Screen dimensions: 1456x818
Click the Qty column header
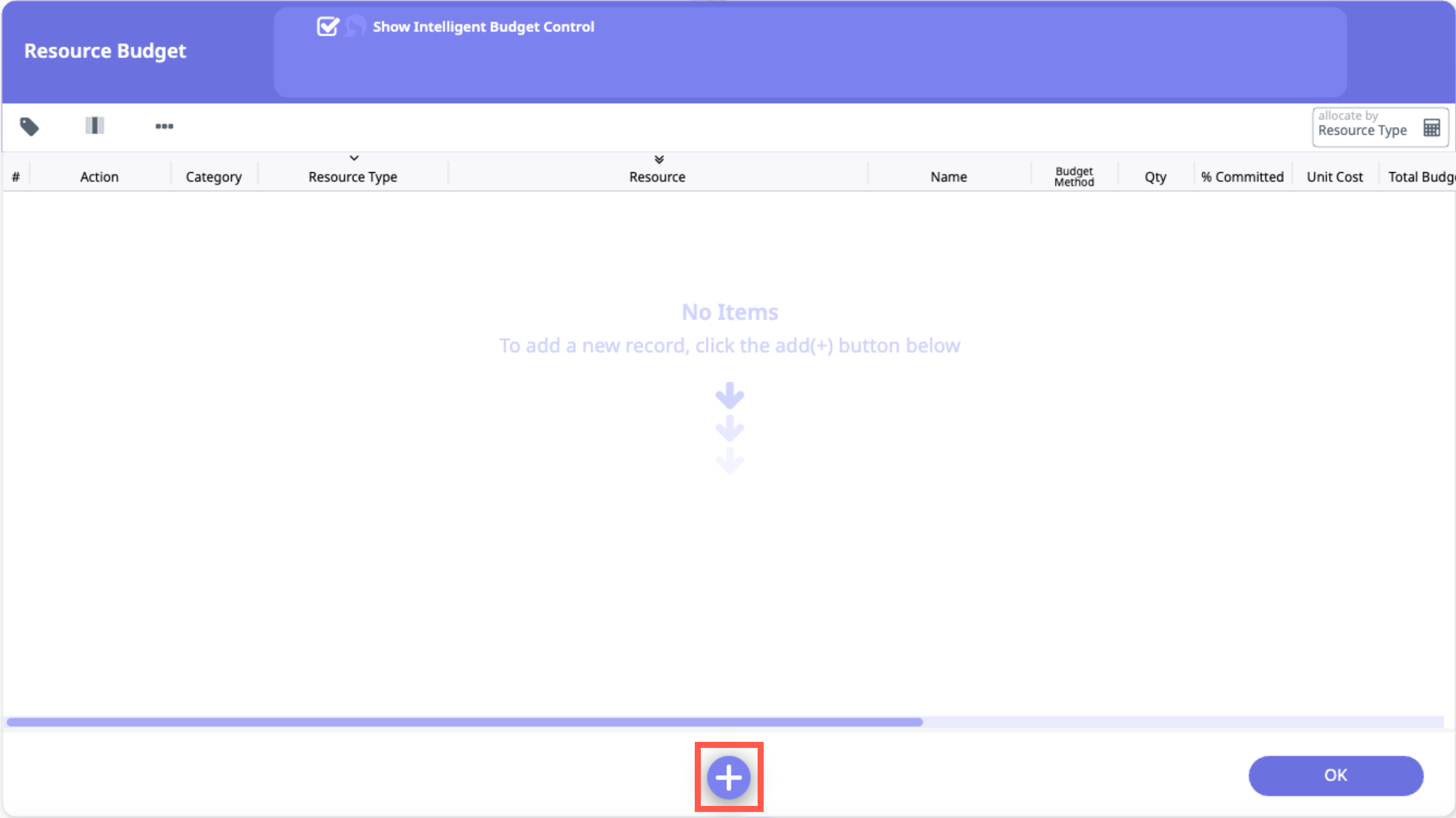click(x=1155, y=177)
